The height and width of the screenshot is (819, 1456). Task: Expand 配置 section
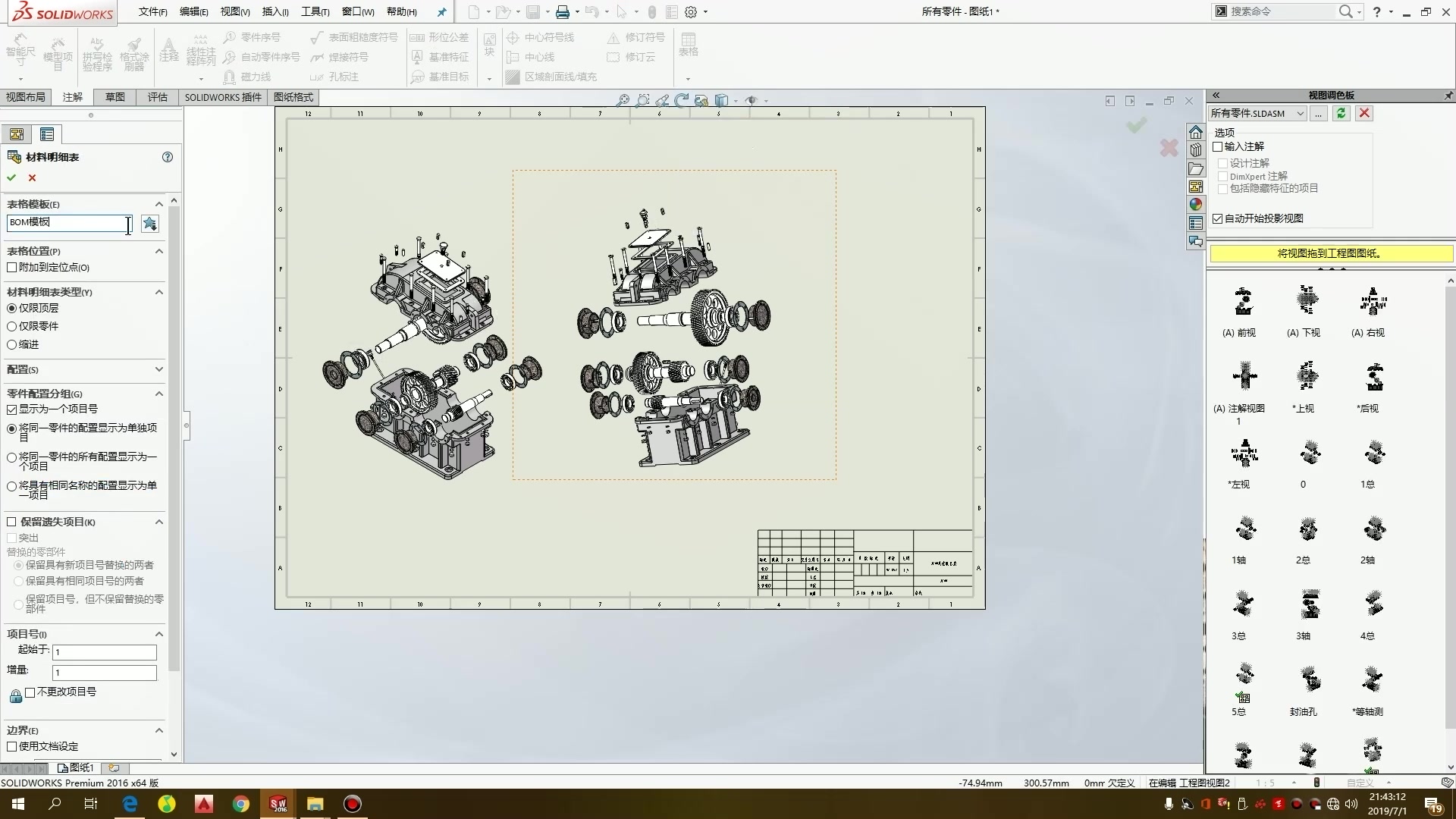coord(159,369)
